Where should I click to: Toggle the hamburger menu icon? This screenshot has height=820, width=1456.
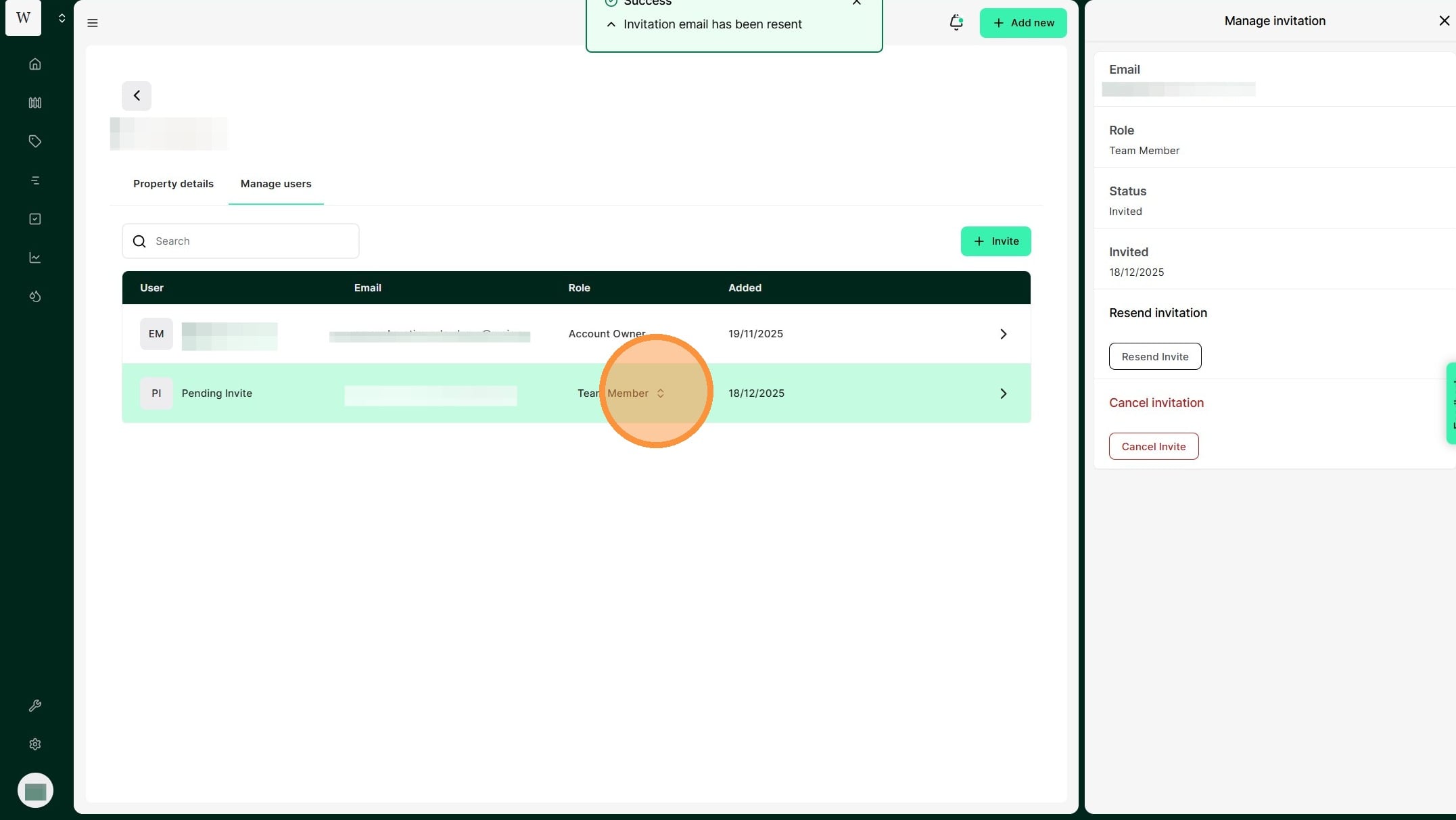pyautogui.click(x=93, y=23)
